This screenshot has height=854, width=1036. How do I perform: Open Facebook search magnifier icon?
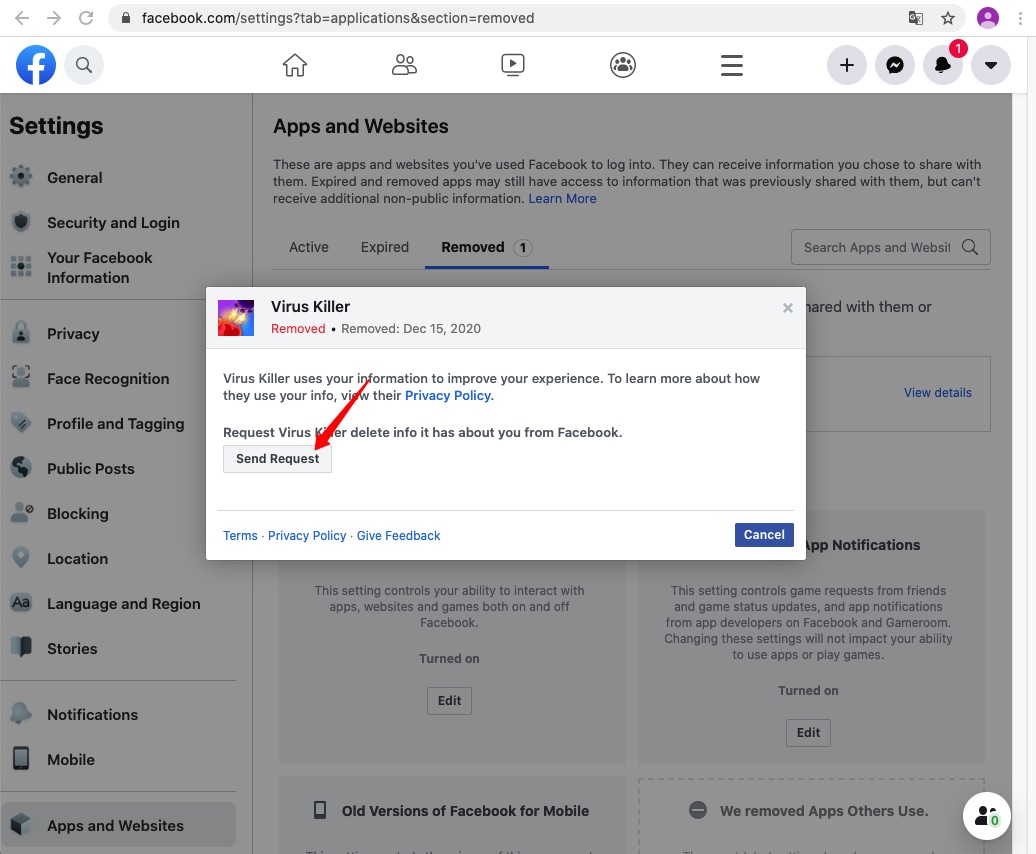pos(84,65)
